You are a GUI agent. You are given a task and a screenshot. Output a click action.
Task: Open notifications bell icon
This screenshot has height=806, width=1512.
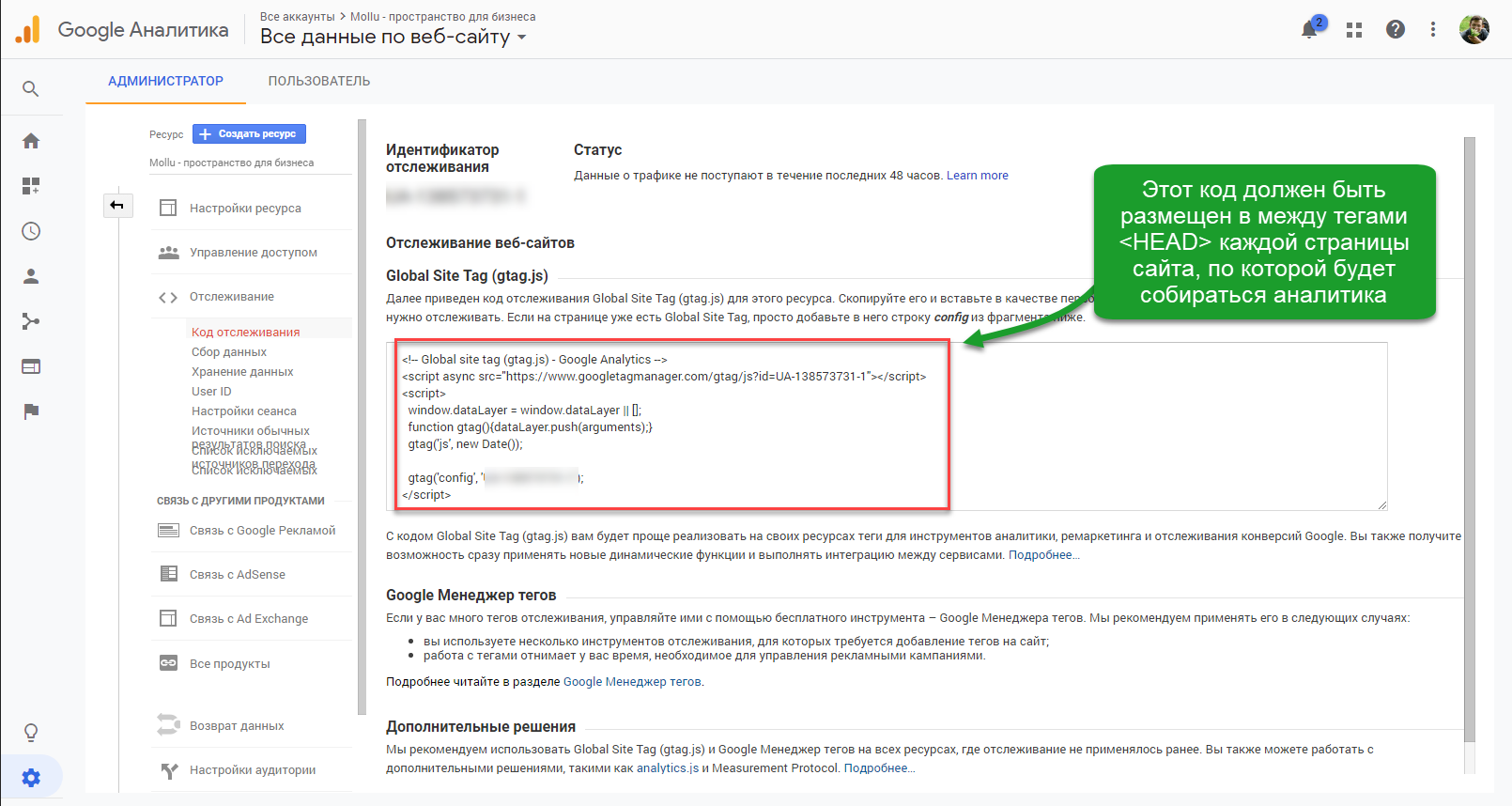(1309, 29)
